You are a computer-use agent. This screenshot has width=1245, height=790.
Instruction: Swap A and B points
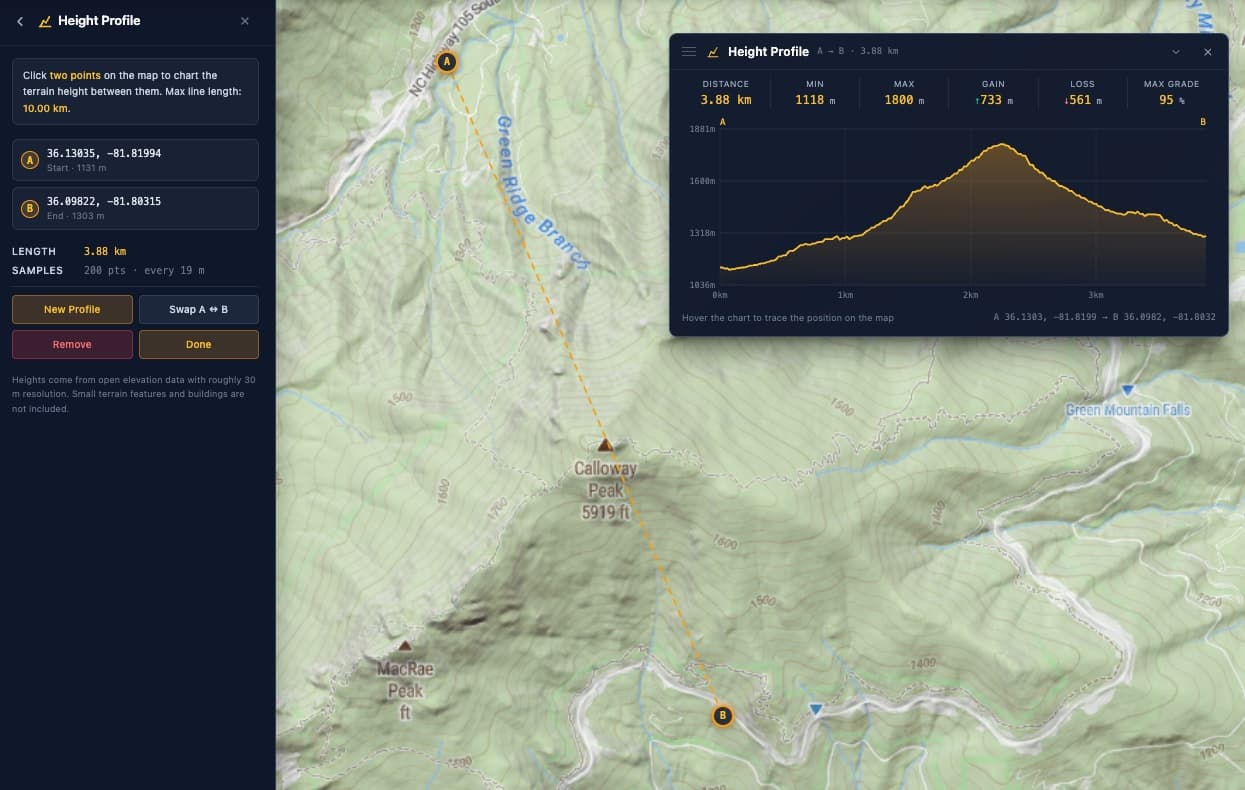pyautogui.click(x=198, y=309)
